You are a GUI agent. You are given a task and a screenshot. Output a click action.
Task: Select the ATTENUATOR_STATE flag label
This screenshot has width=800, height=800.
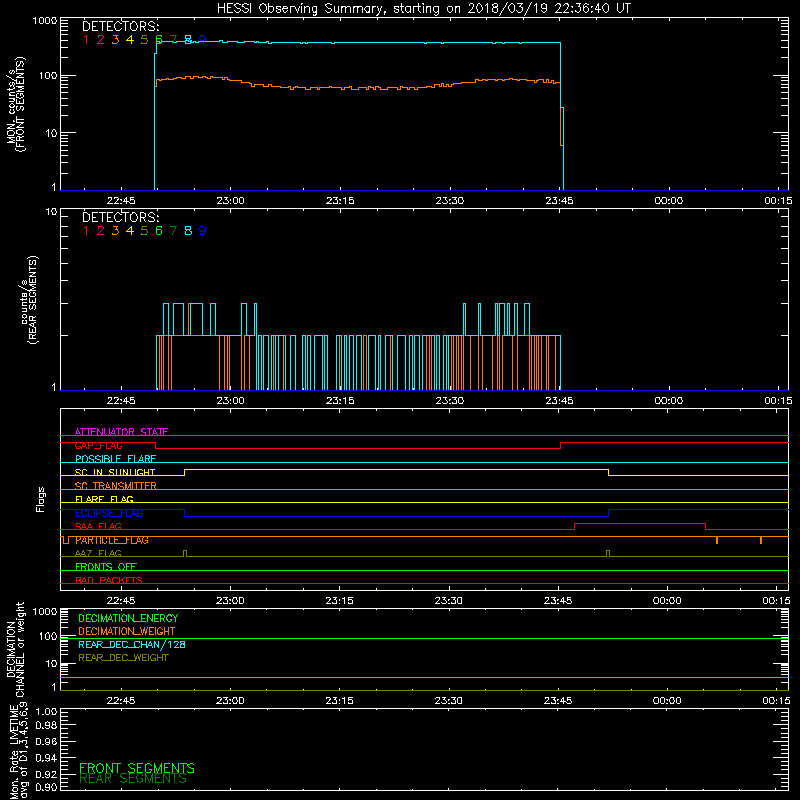tap(121, 432)
